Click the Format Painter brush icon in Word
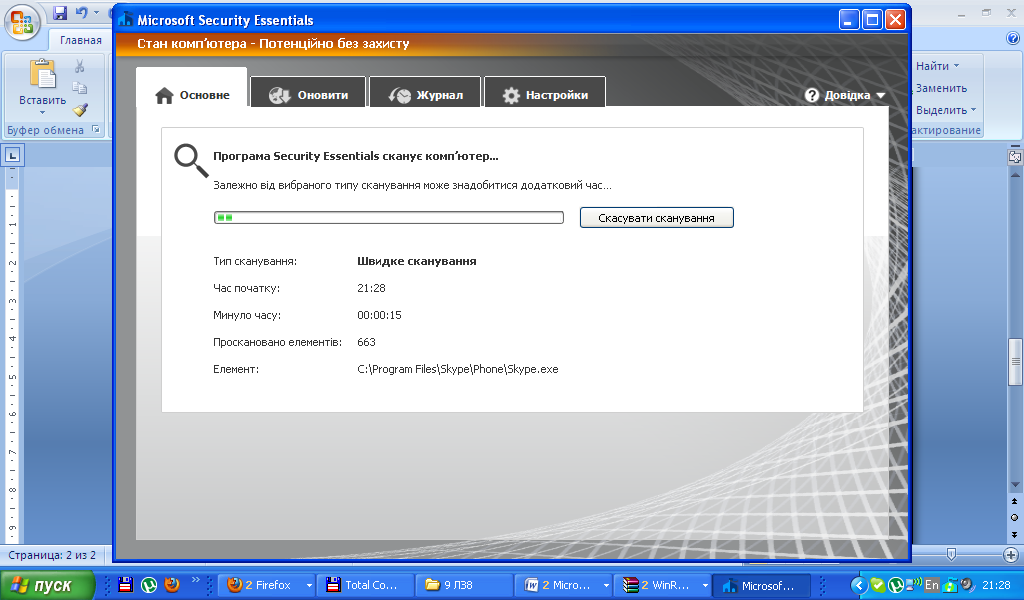1024x600 pixels. (80, 109)
